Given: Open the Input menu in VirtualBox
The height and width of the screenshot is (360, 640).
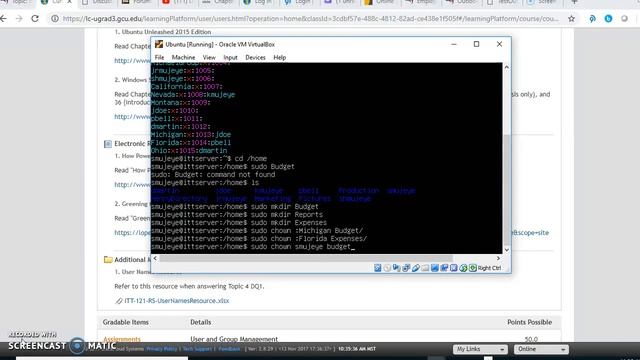Looking at the screenshot, I should click(x=230, y=58).
